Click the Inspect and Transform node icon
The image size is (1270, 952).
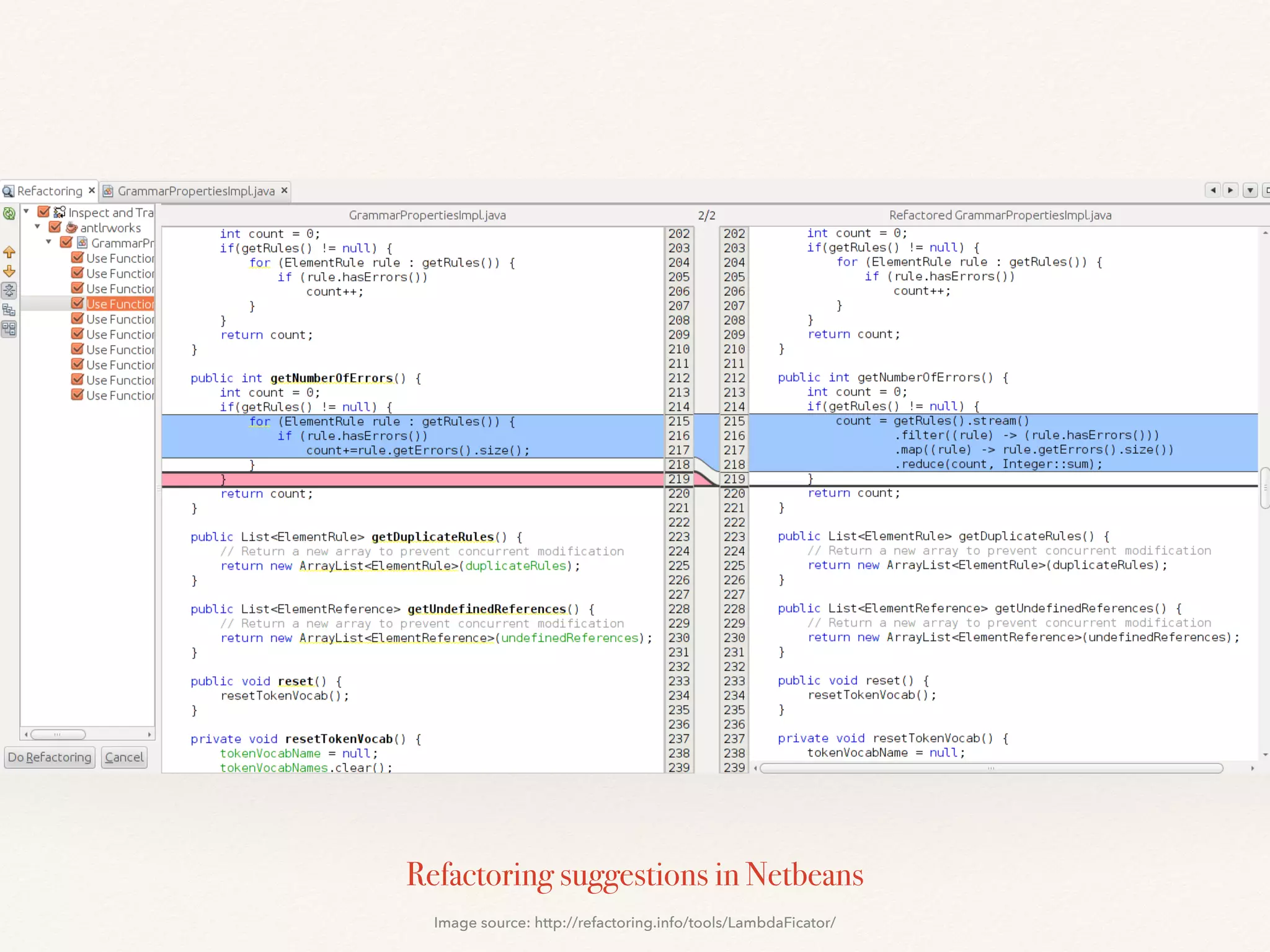pyautogui.click(x=60, y=213)
